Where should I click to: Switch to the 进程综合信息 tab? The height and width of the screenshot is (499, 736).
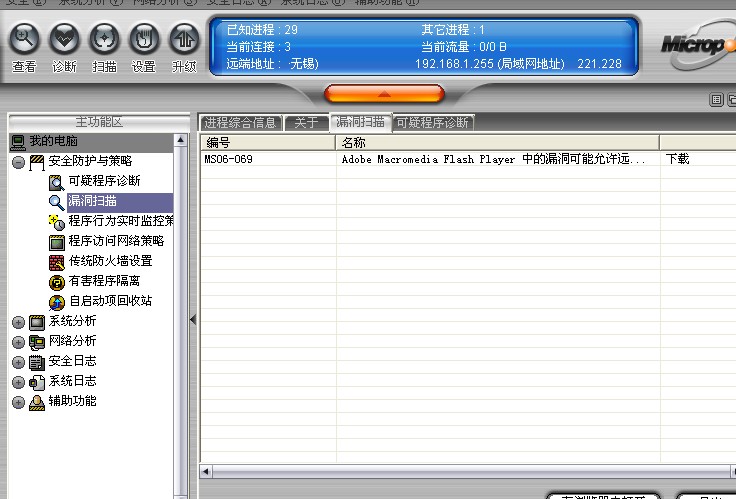click(x=240, y=123)
